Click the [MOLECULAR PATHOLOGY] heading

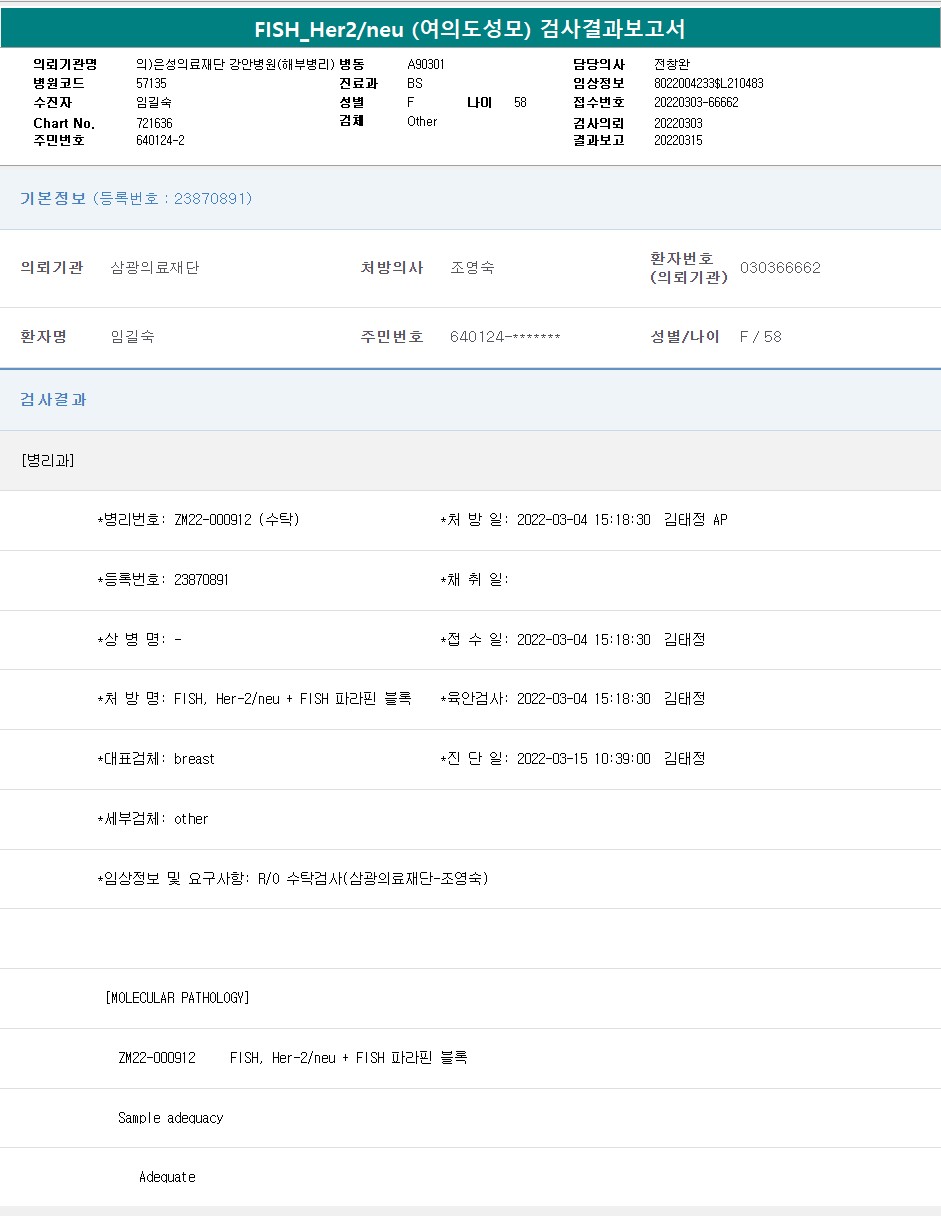(177, 998)
